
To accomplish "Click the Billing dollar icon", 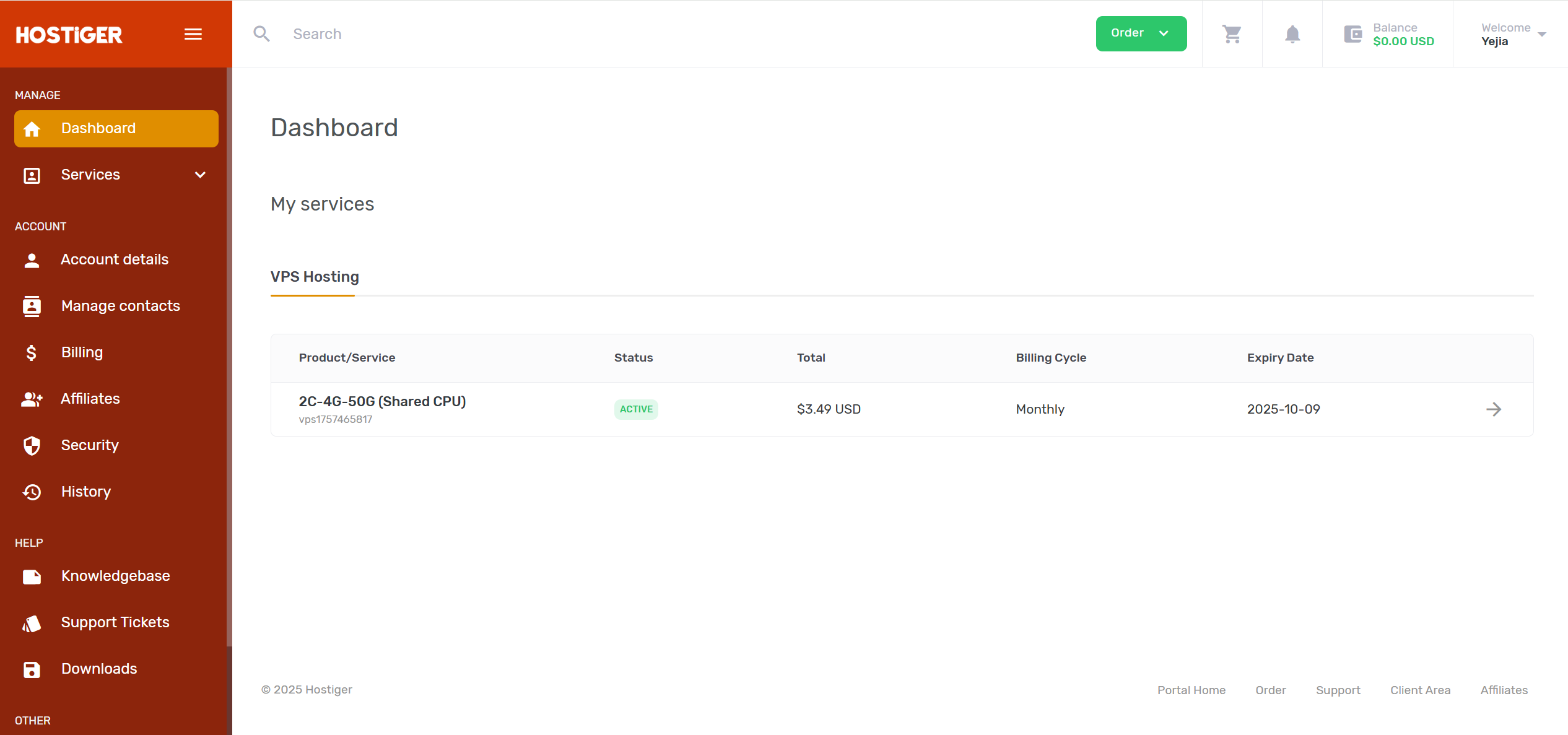I will [x=32, y=353].
